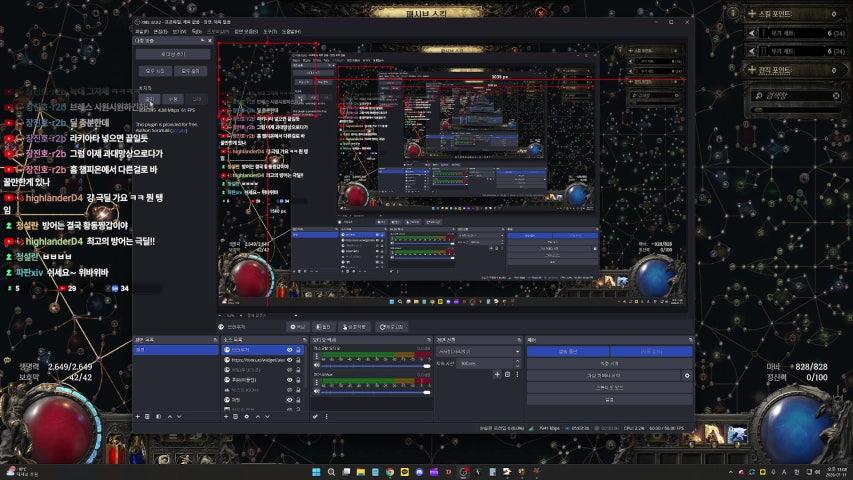Open transition properties menu dots
The height and width of the screenshot is (480, 853).
coord(517,374)
